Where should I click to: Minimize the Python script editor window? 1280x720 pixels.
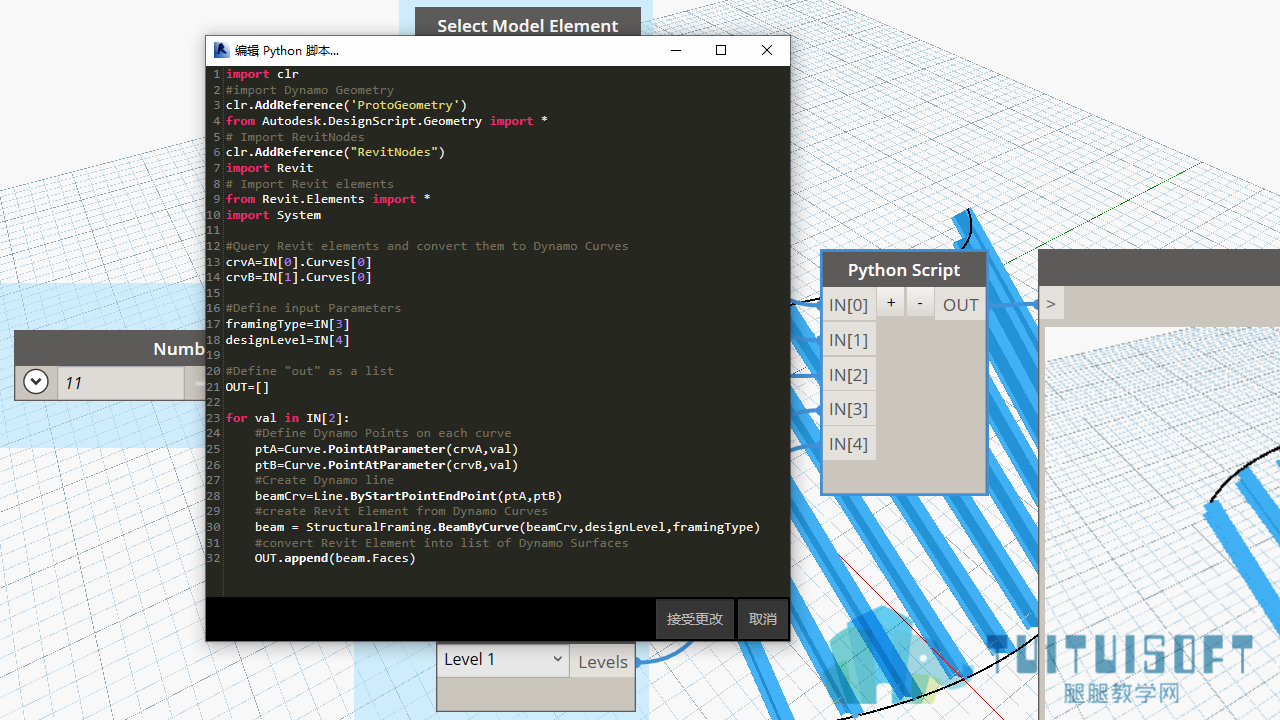point(675,50)
